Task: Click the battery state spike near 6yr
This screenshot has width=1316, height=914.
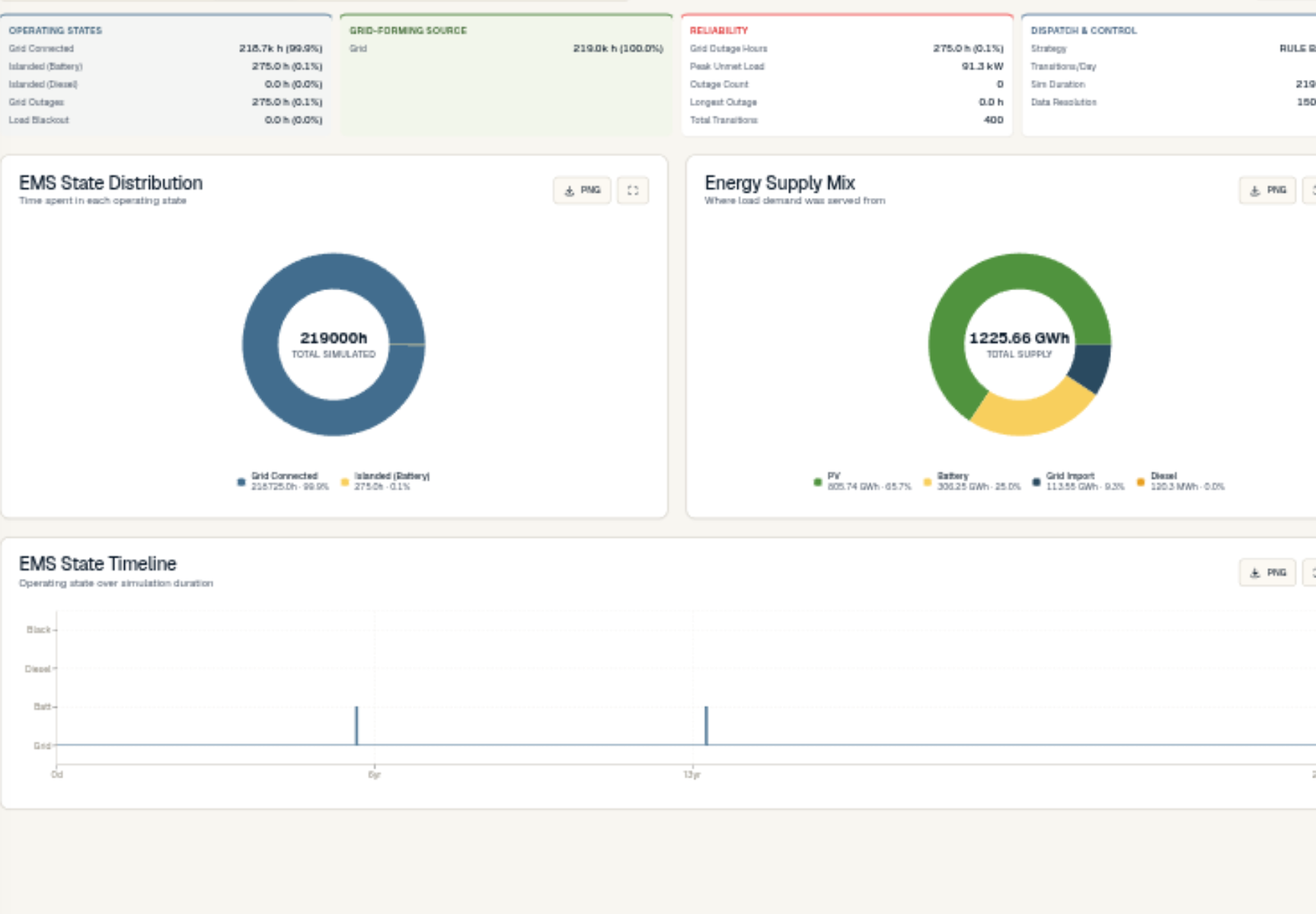Action: tap(356, 725)
